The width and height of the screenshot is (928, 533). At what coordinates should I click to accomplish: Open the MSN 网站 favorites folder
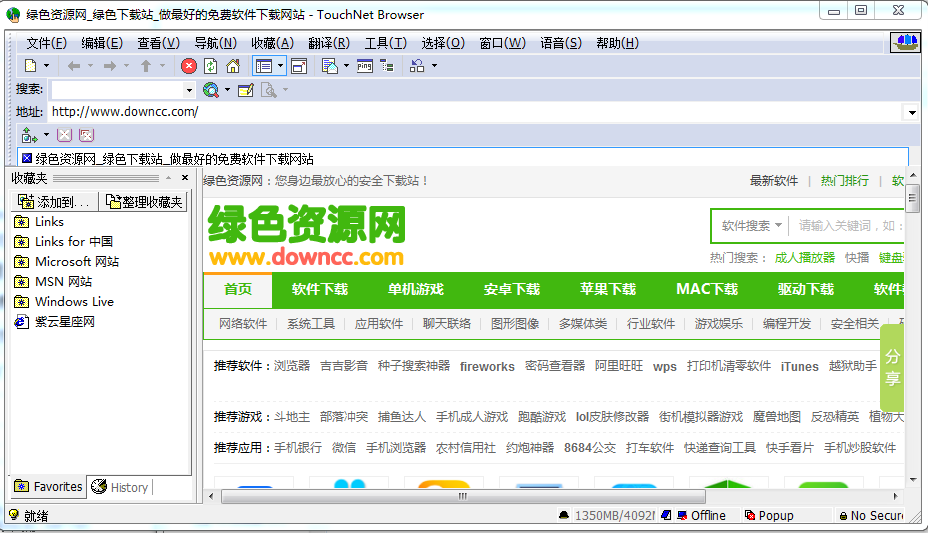click(x=53, y=282)
